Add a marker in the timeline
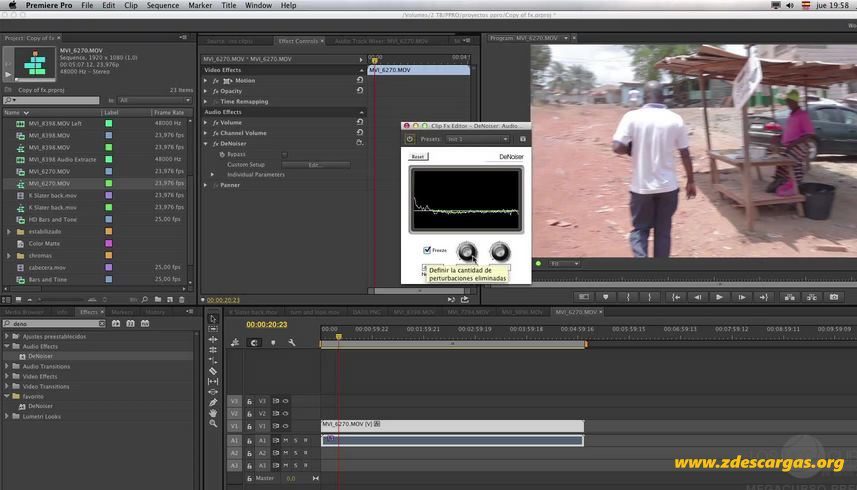Viewport: 857px width, 490px height. click(273, 343)
